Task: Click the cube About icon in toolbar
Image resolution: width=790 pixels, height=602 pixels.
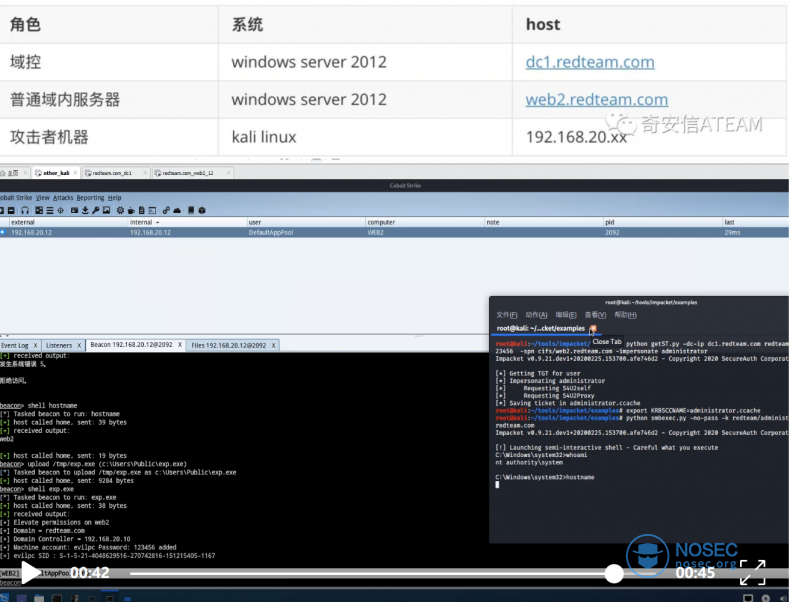Action: coord(202,210)
